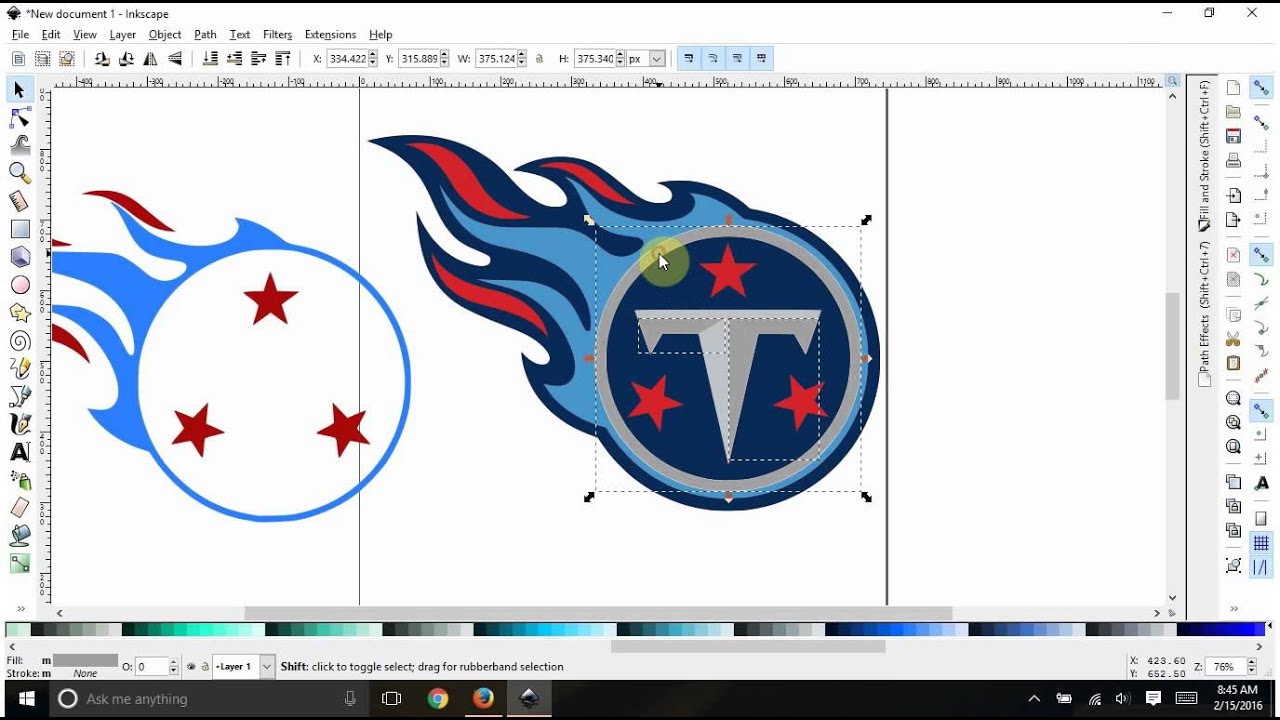Toggle Layer 1 lock icon

[205, 667]
